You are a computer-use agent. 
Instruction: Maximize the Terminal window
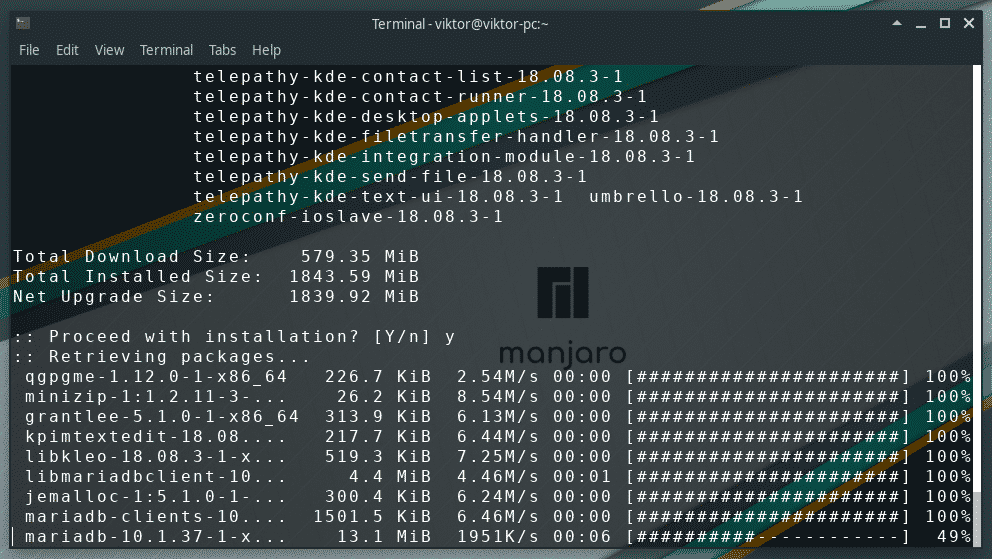coord(945,23)
